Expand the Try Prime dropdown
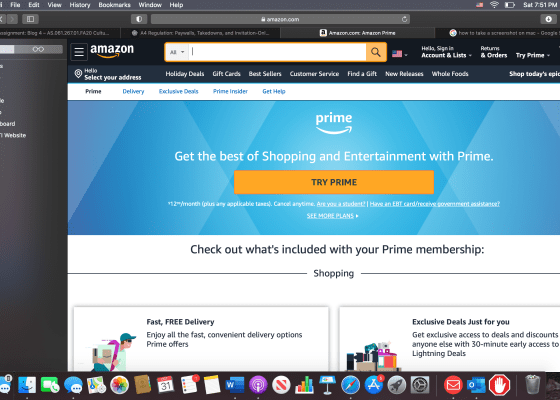This screenshot has height=400, width=560. pyautogui.click(x=532, y=55)
